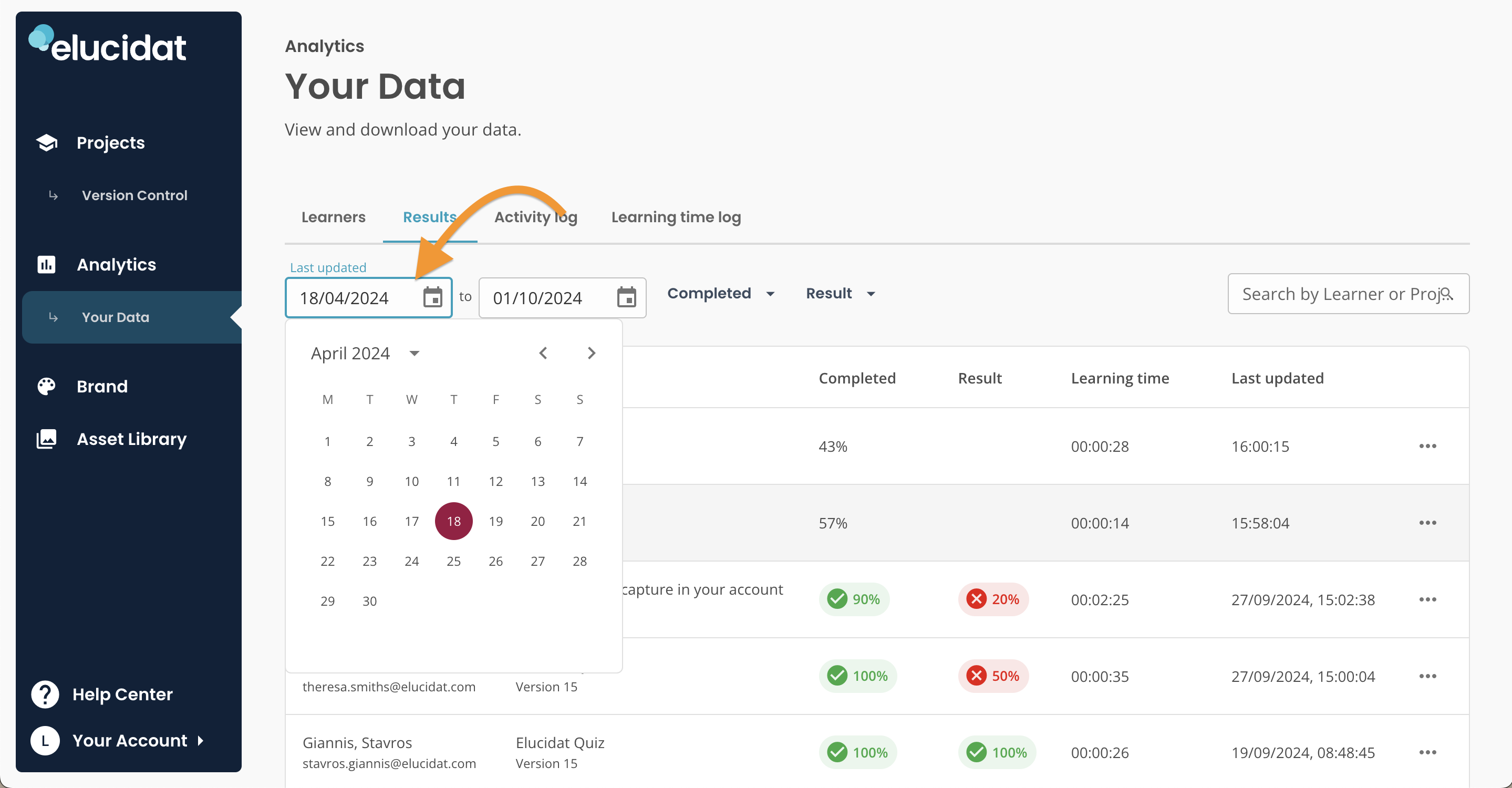Image resolution: width=1512 pixels, height=788 pixels.
Task: Open the Learning time log tab
Action: pos(676,217)
